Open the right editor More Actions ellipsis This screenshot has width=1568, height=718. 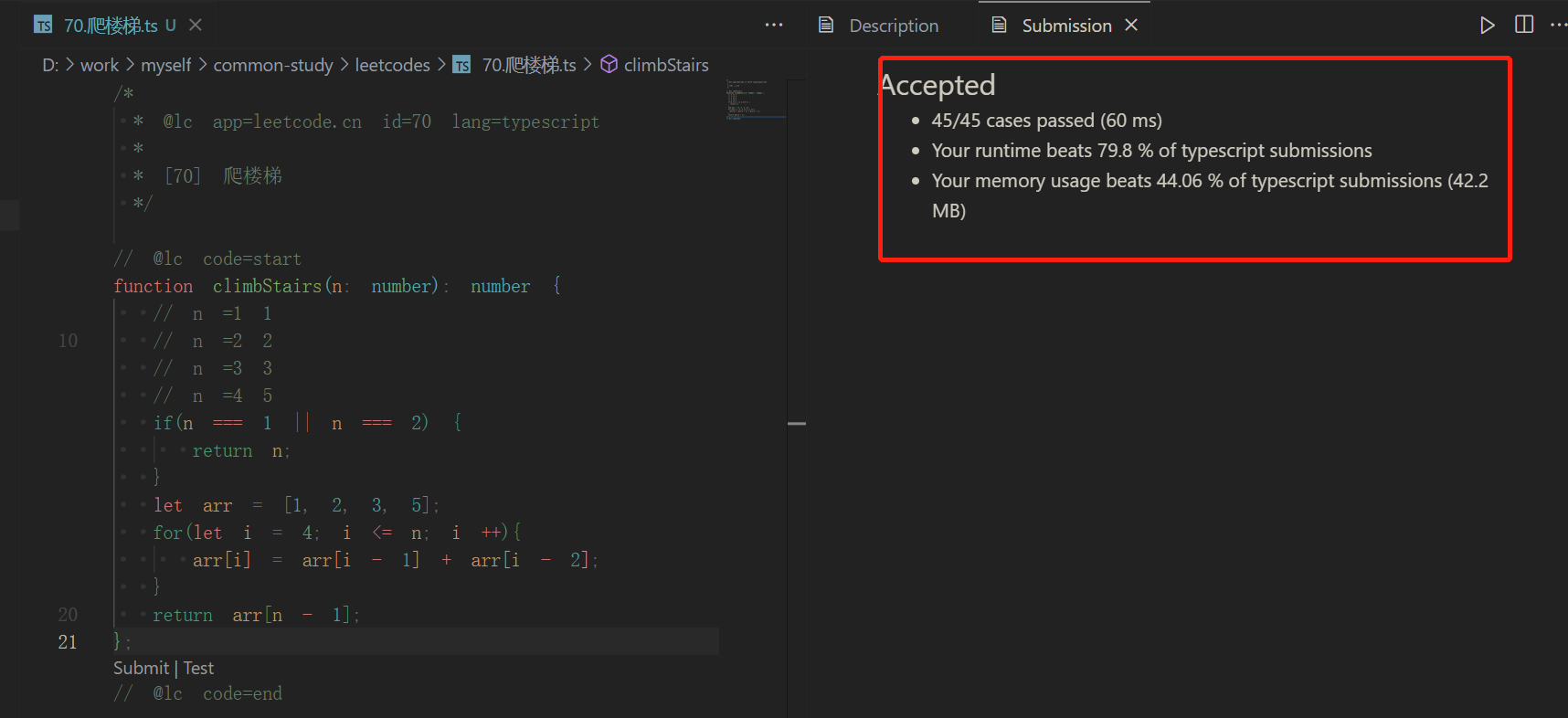tap(1558, 25)
